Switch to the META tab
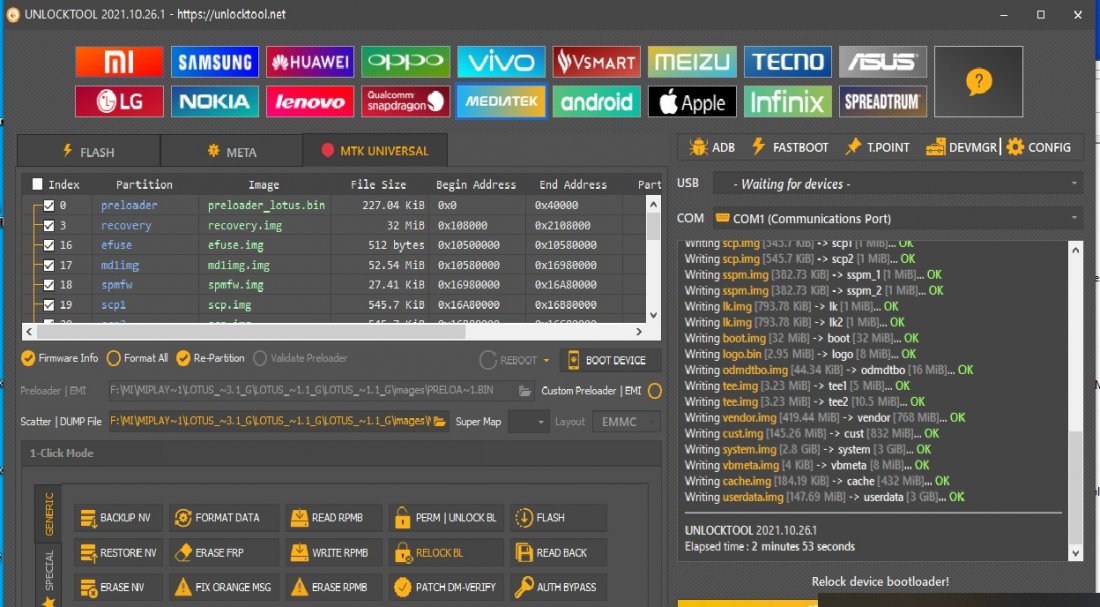 point(232,152)
